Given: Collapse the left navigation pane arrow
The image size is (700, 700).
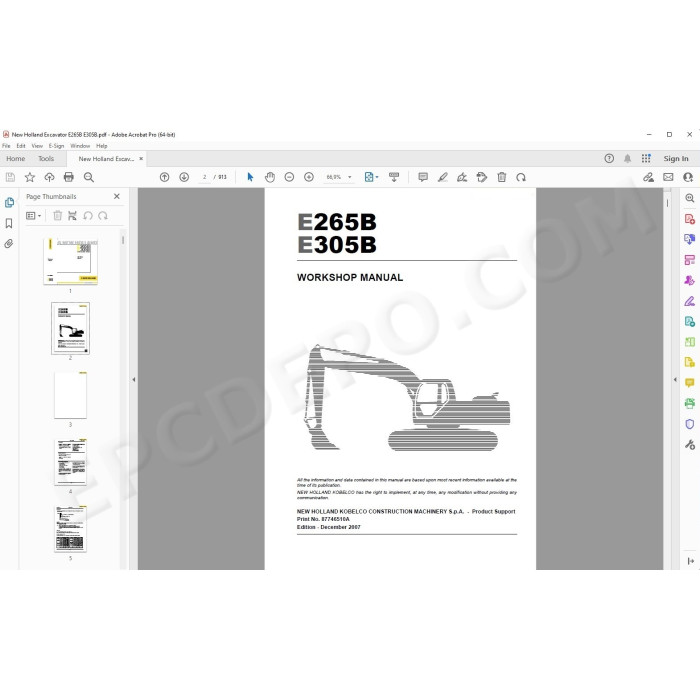Looking at the screenshot, I should 133,379.
